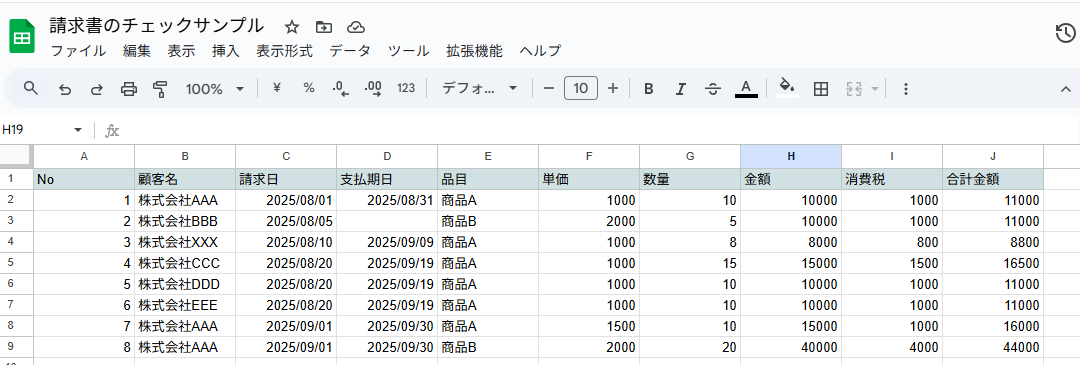Select the 合計金額 cell showing 16500
1080x365 pixels.
click(x=993, y=263)
